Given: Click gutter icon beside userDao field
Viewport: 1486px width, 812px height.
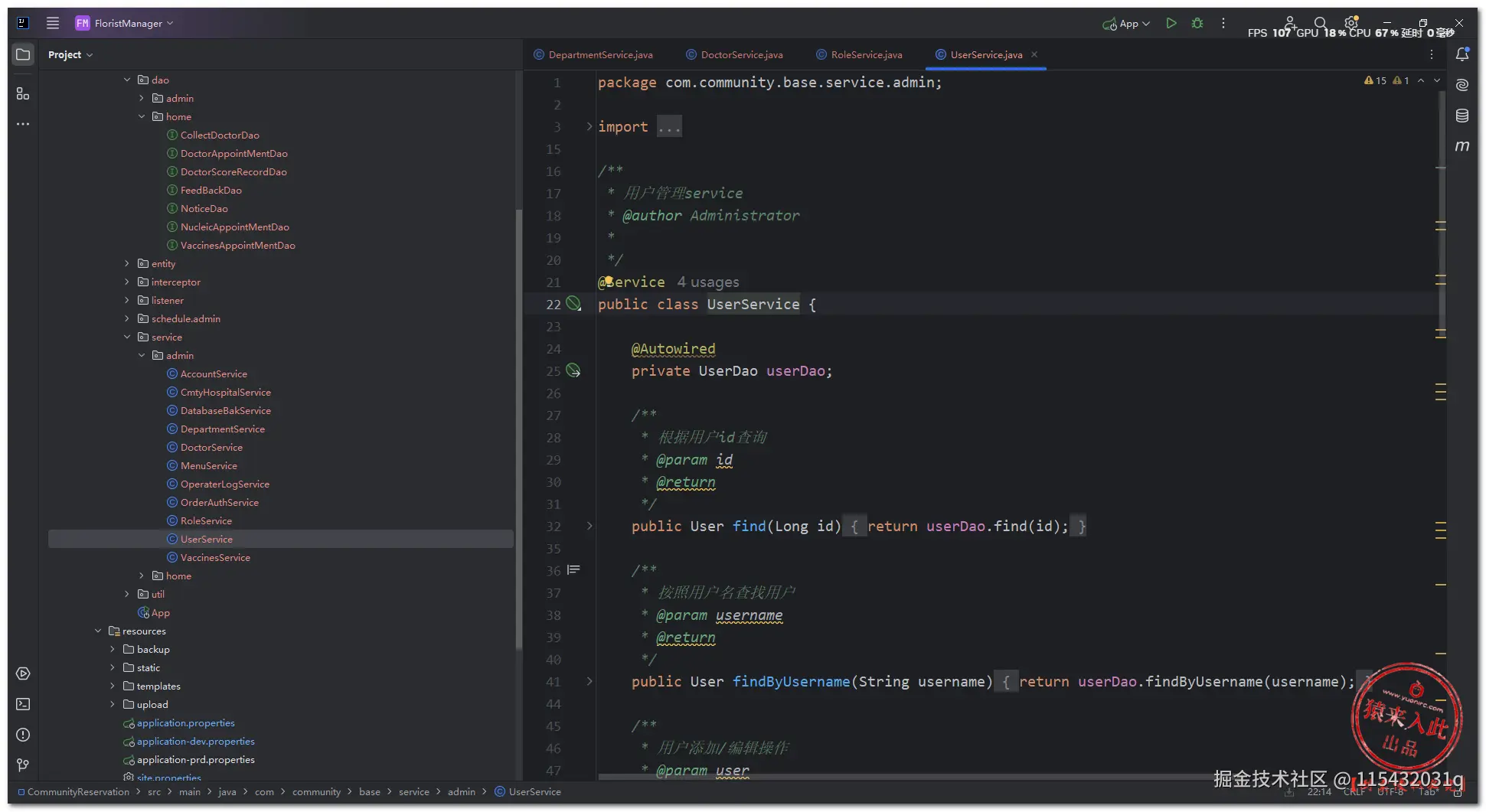Looking at the screenshot, I should click(573, 370).
